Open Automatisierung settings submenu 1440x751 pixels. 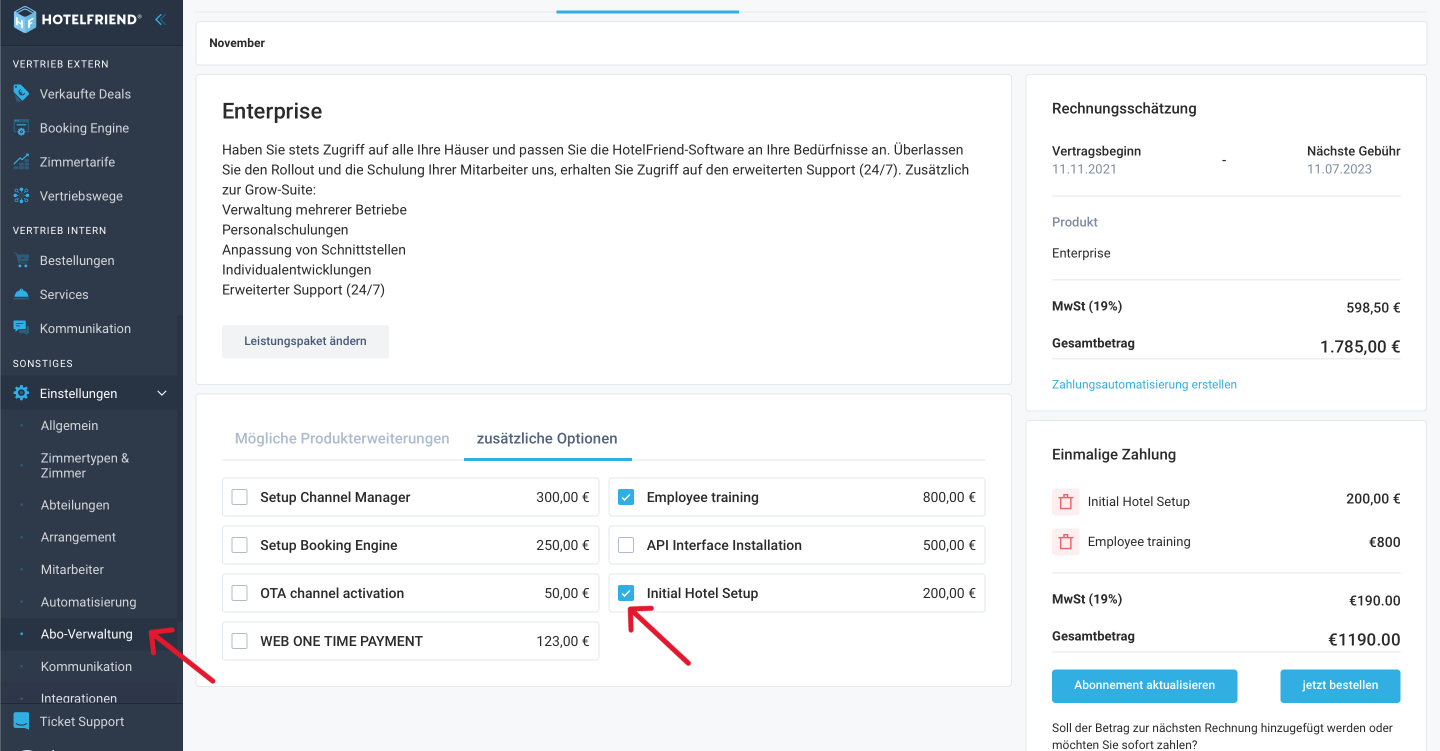tap(88, 602)
